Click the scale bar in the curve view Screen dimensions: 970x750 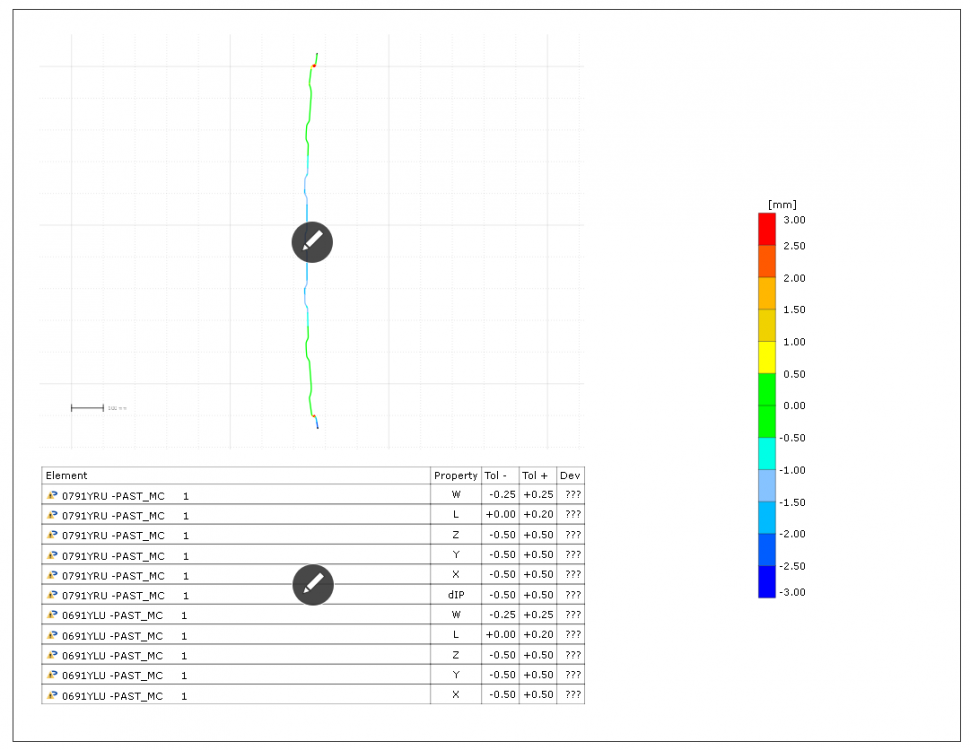tap(87, 407)
